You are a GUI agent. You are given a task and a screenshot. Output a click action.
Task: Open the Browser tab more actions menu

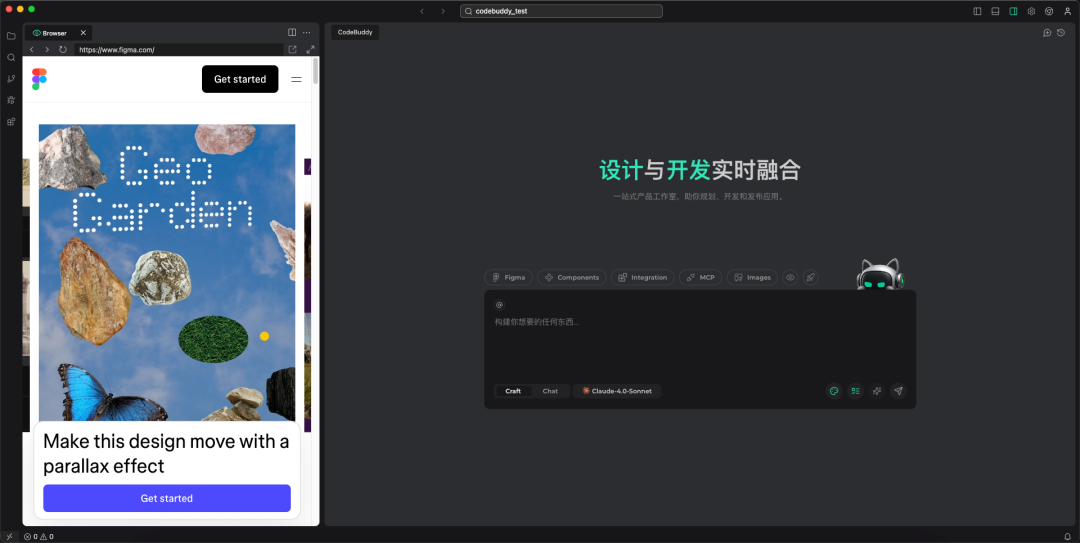[307, 32]
